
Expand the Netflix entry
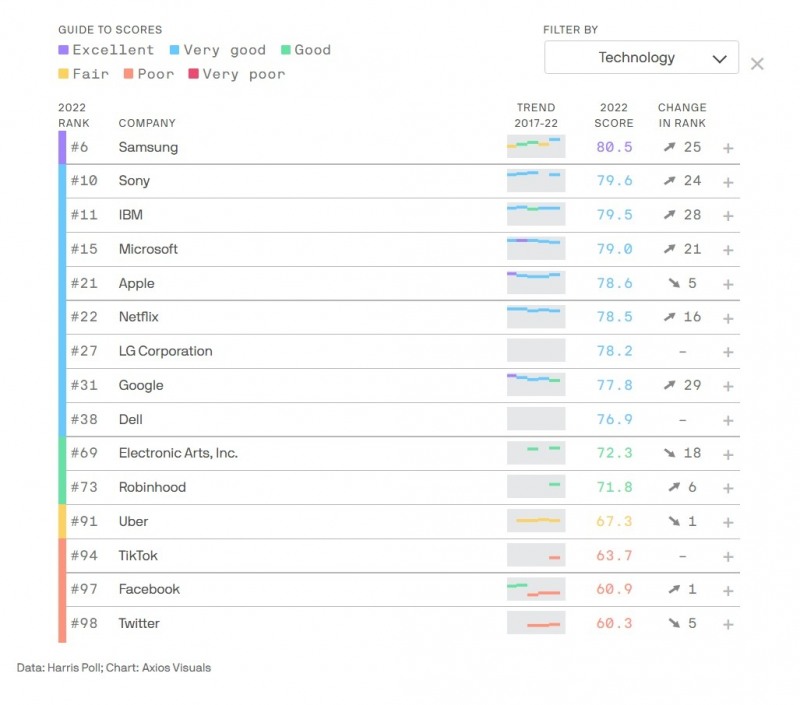(729, 317)
